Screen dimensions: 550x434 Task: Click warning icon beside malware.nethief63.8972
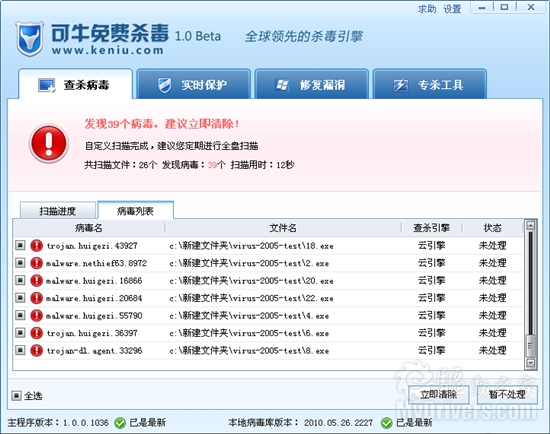[x=36, y=263]
